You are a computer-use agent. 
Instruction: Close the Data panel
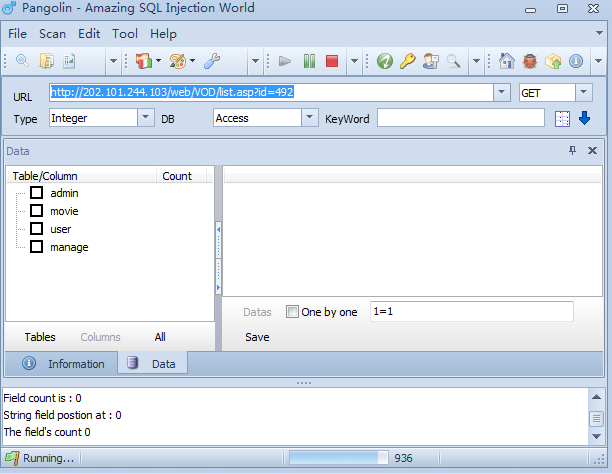[592, 150]
